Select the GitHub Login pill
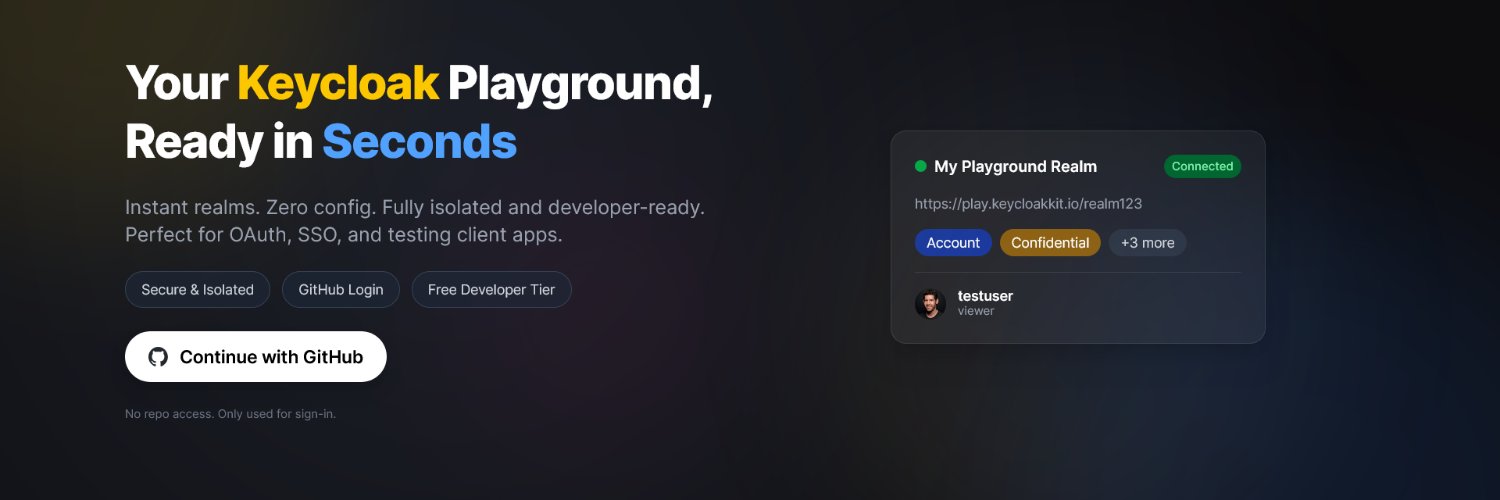 (341, 290)
